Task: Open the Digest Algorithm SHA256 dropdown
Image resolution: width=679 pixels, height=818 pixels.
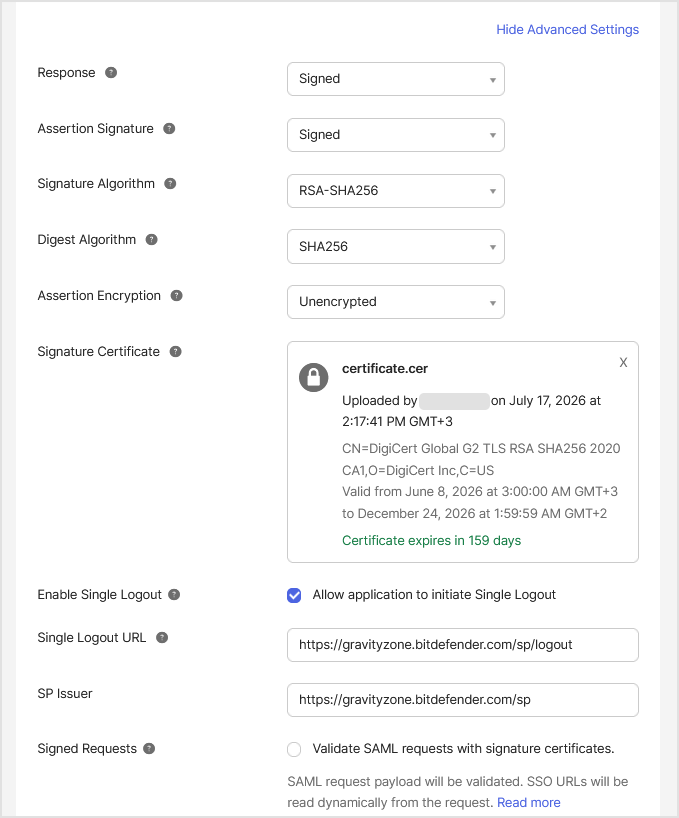Action: coord(396,247)
